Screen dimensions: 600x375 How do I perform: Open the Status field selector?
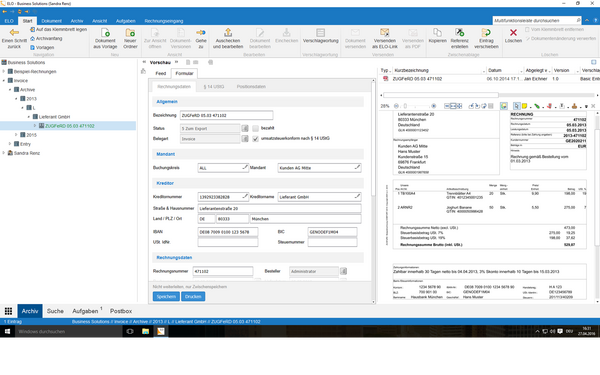[x=245, y=129]
